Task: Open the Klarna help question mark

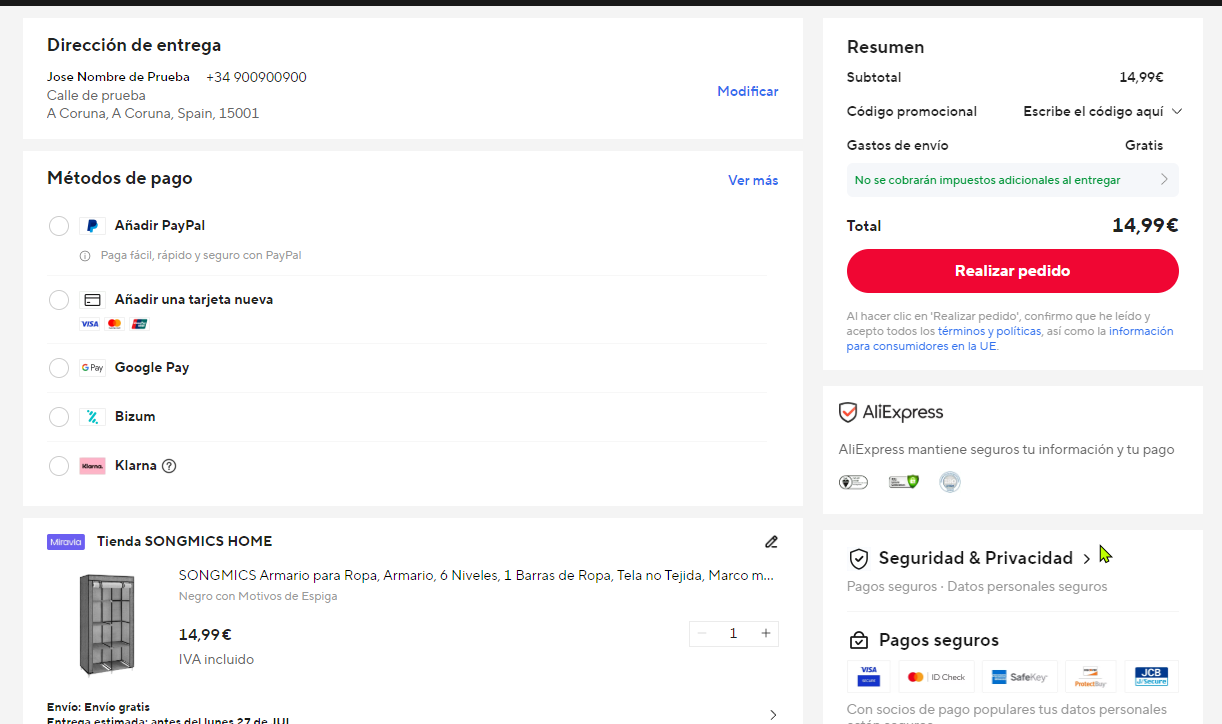Action: [x=169, y=466]
